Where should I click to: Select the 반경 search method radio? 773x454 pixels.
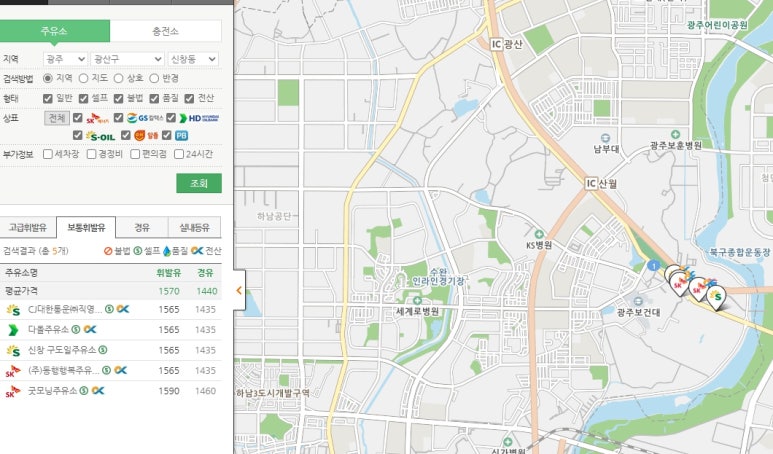(154, 78)
